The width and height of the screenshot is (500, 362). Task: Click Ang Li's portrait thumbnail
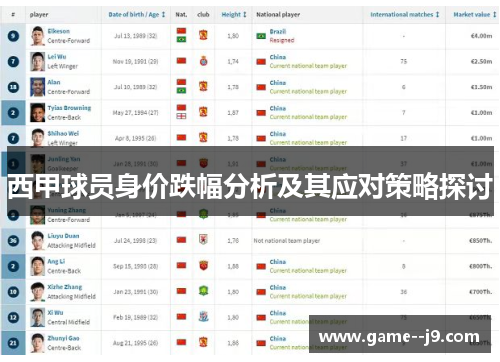(x=37, y=266)
